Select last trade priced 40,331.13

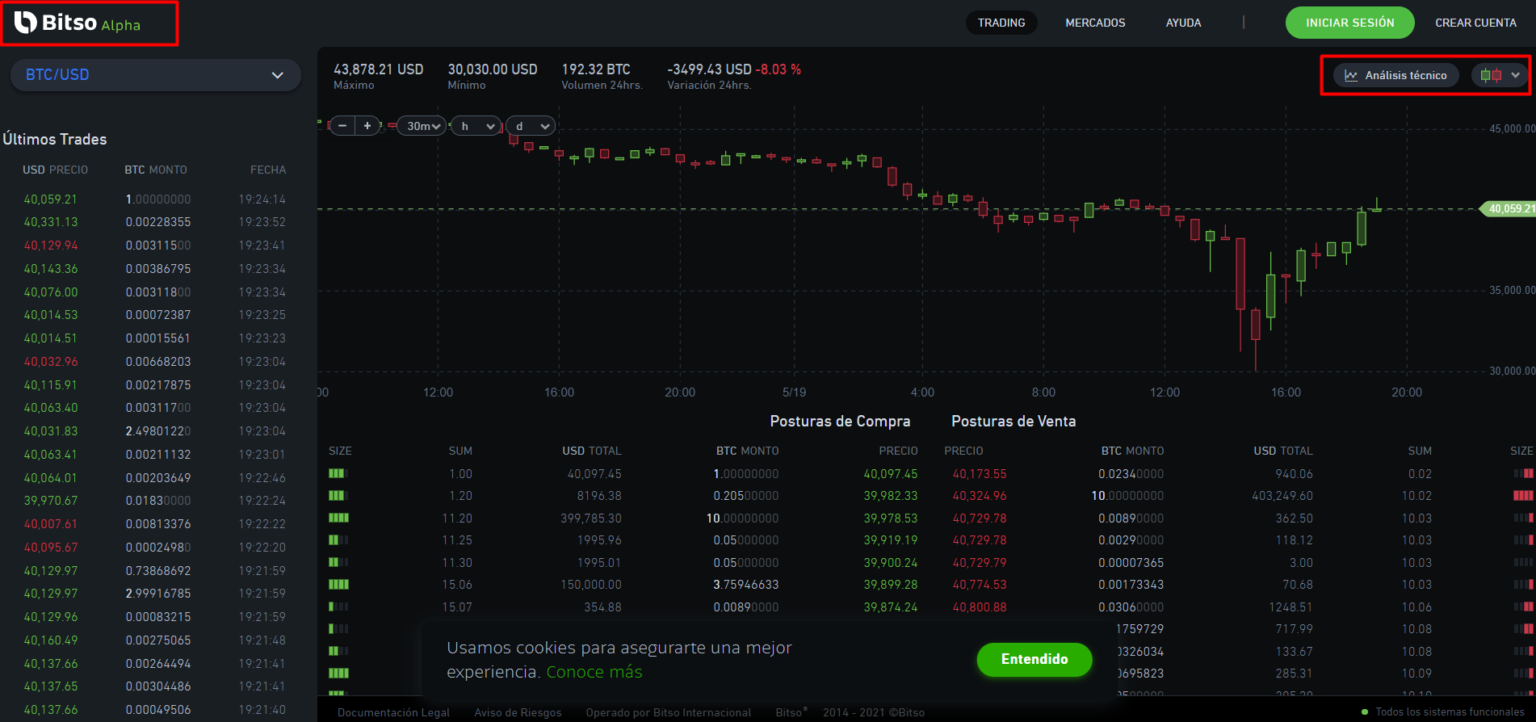coord(51,222)
